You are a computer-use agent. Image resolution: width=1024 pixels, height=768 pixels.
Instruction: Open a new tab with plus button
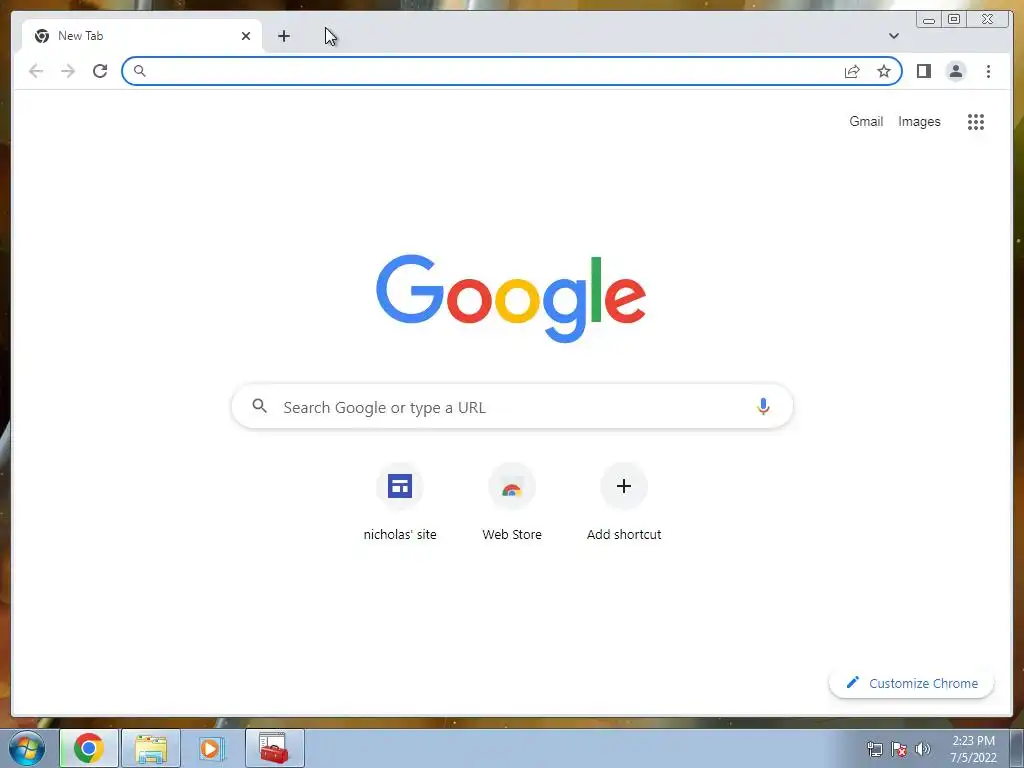tap(283, 36)
